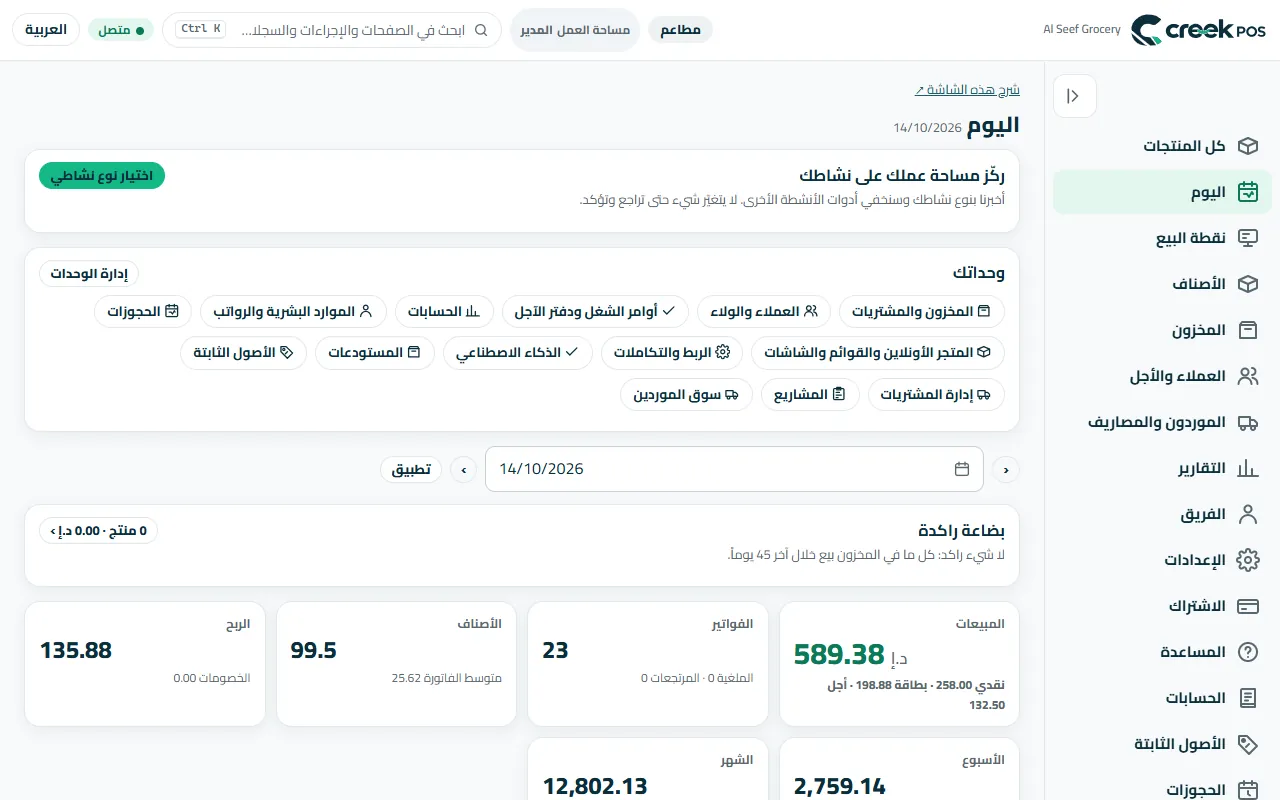Open the شرح هذه الشاشة link
Image resolution: width=1280 pixels, height=800 pixels.
[x=967, y=89]
